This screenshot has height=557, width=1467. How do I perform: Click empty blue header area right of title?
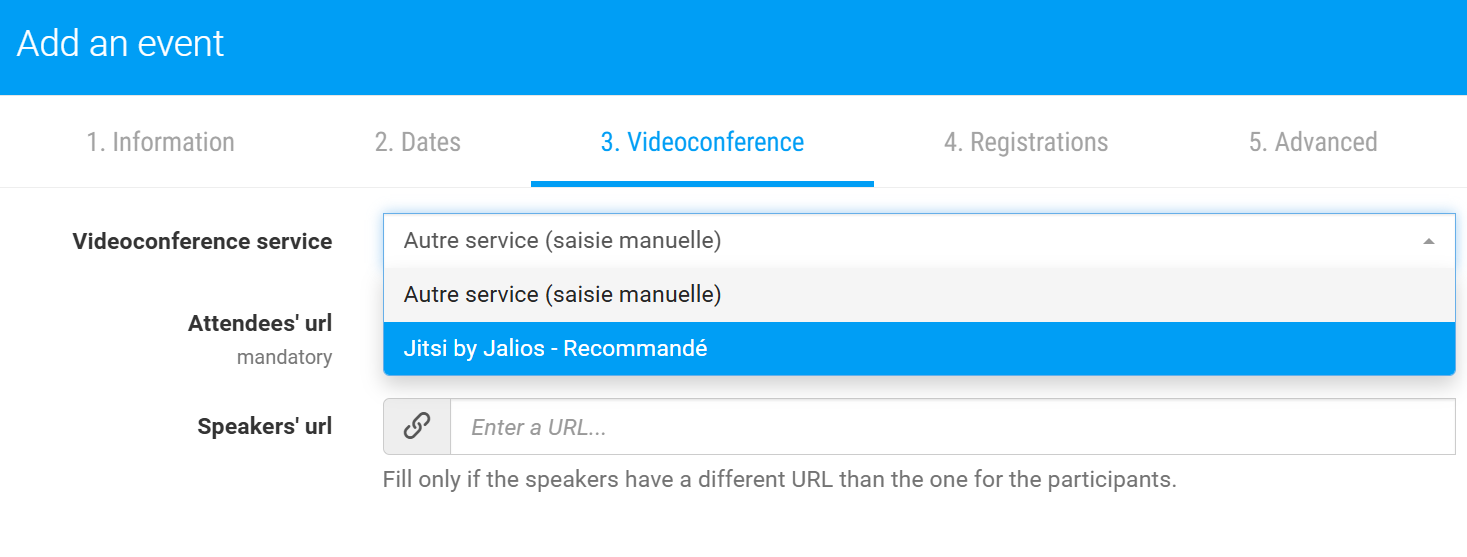pos(850,47)
